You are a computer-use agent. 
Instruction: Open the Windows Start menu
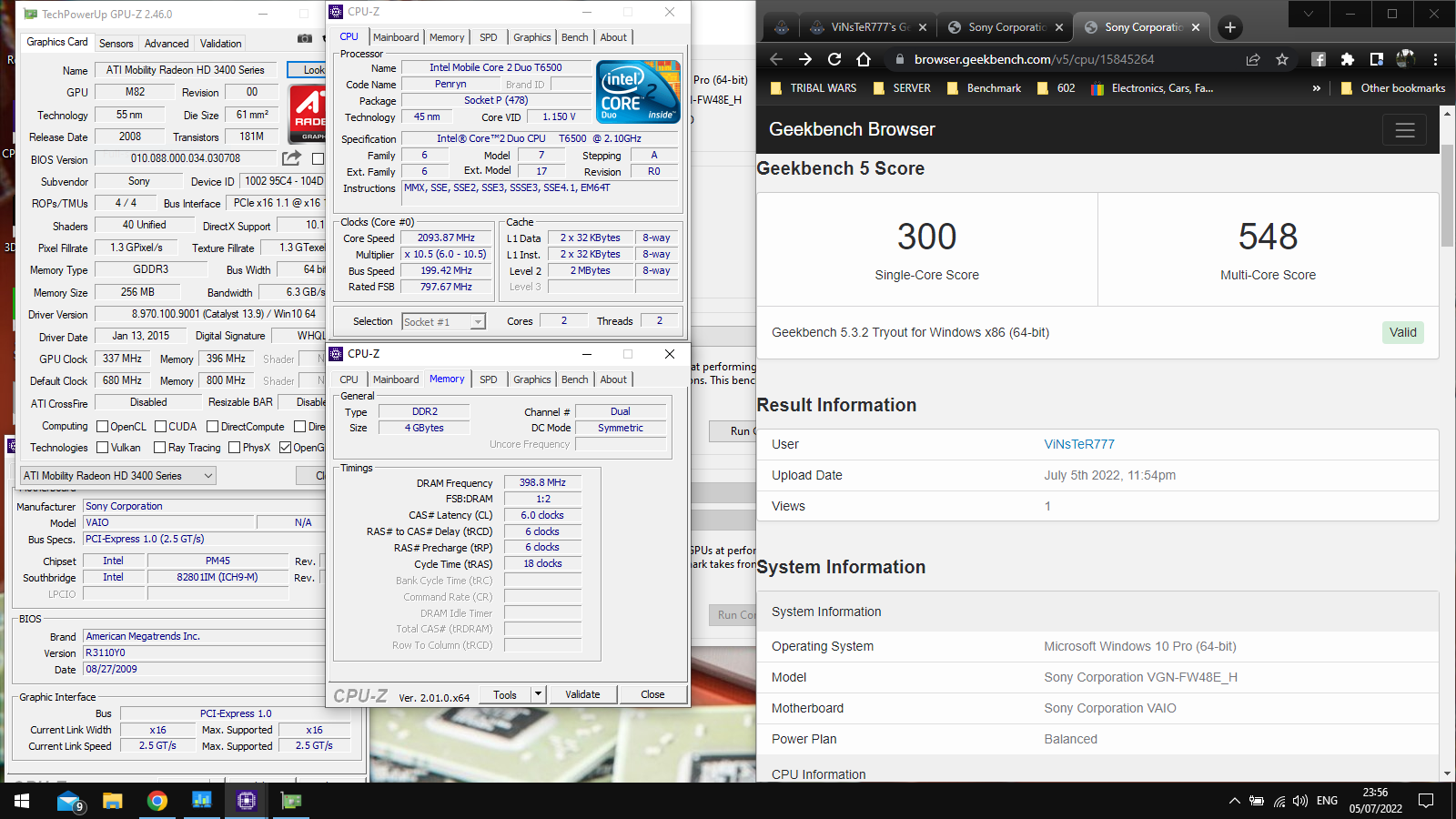[22, 801]
